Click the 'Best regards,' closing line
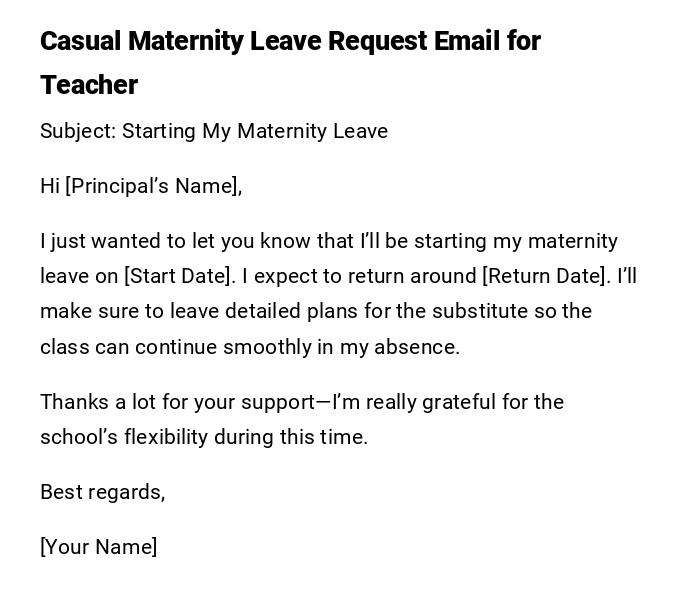Image resolution: width=700 pixels, height=610 pixels. 103,492
